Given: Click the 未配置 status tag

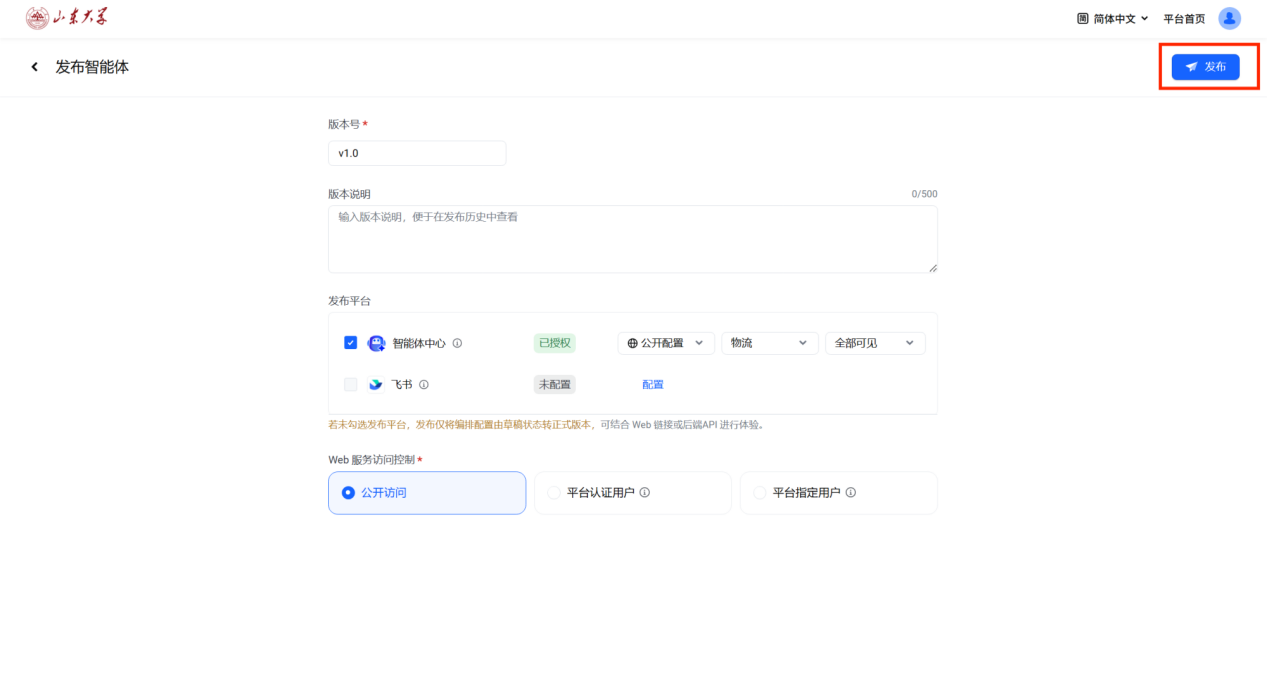Looking at the screenshot, I should tap(555, 384).
